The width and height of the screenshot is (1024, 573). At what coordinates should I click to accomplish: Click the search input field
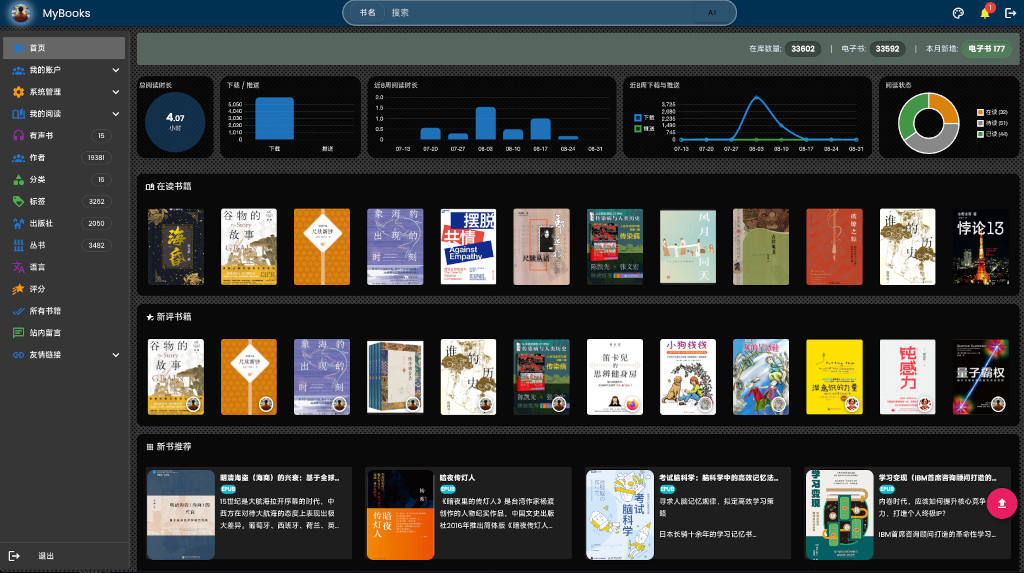(x=539, y=12)
